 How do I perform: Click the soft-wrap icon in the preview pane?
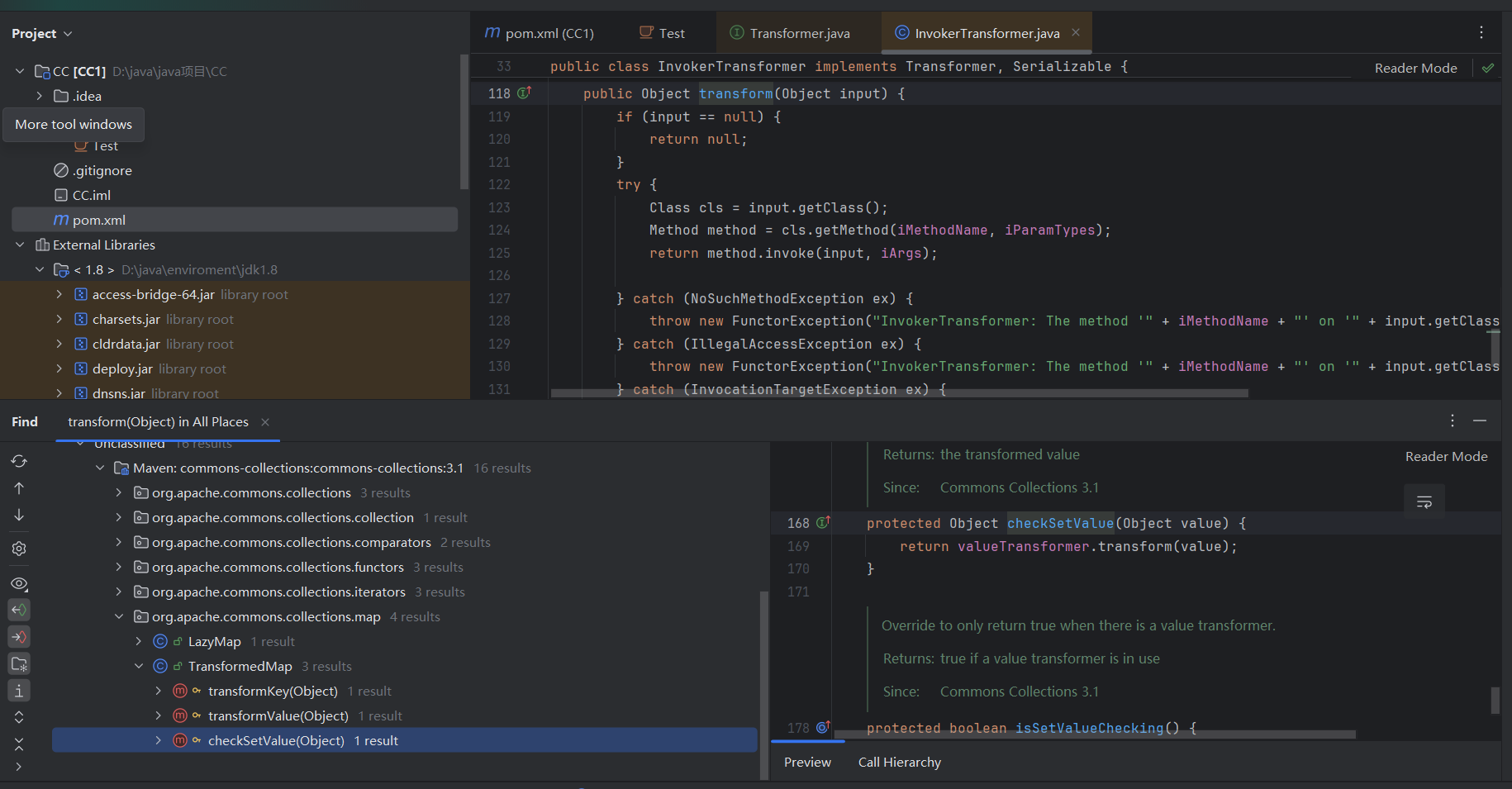1424,501
